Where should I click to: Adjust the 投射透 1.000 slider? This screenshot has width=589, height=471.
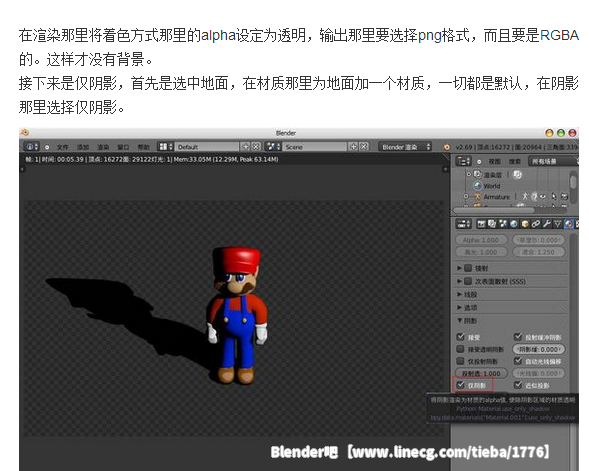click(482, 373)
